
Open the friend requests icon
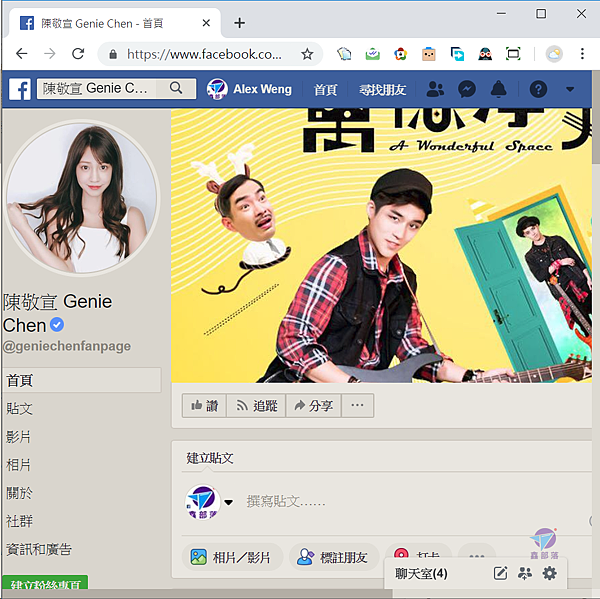click(435, 89)
